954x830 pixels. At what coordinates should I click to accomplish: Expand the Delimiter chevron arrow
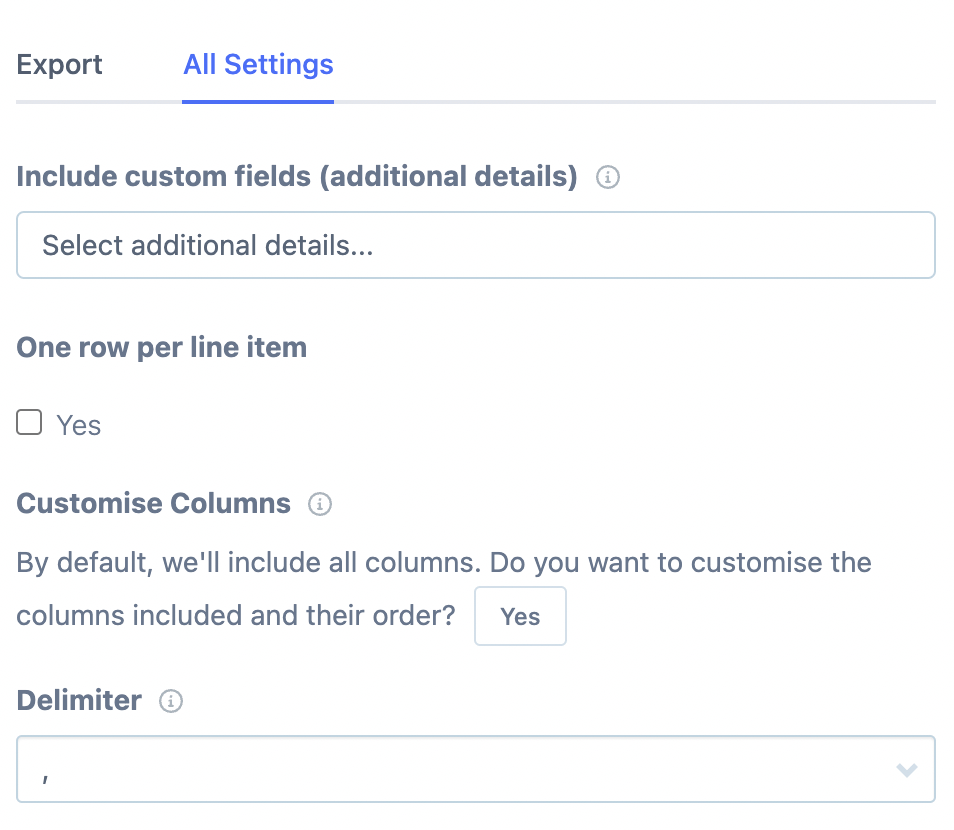907,770
